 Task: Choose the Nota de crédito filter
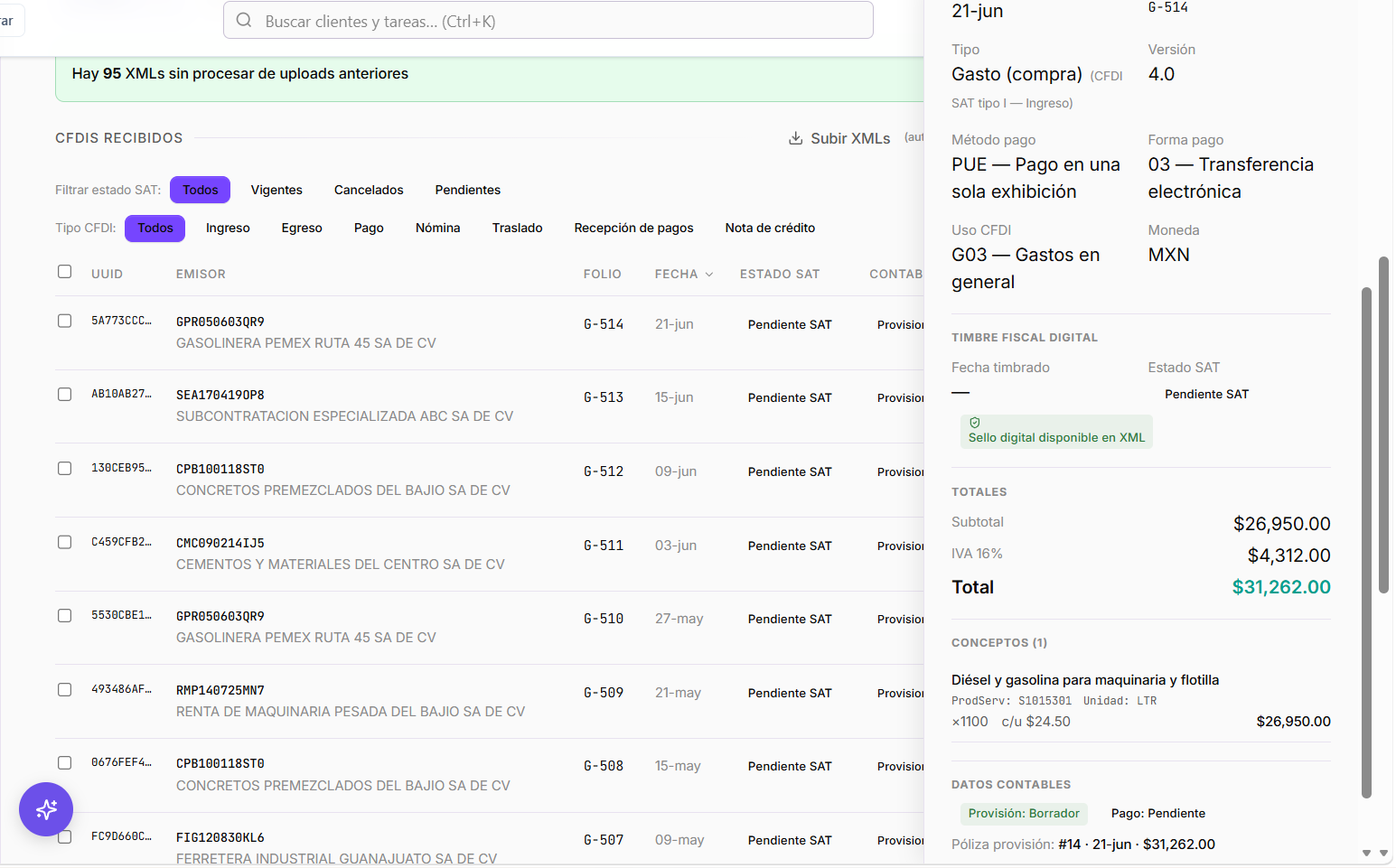click(770, 228)
